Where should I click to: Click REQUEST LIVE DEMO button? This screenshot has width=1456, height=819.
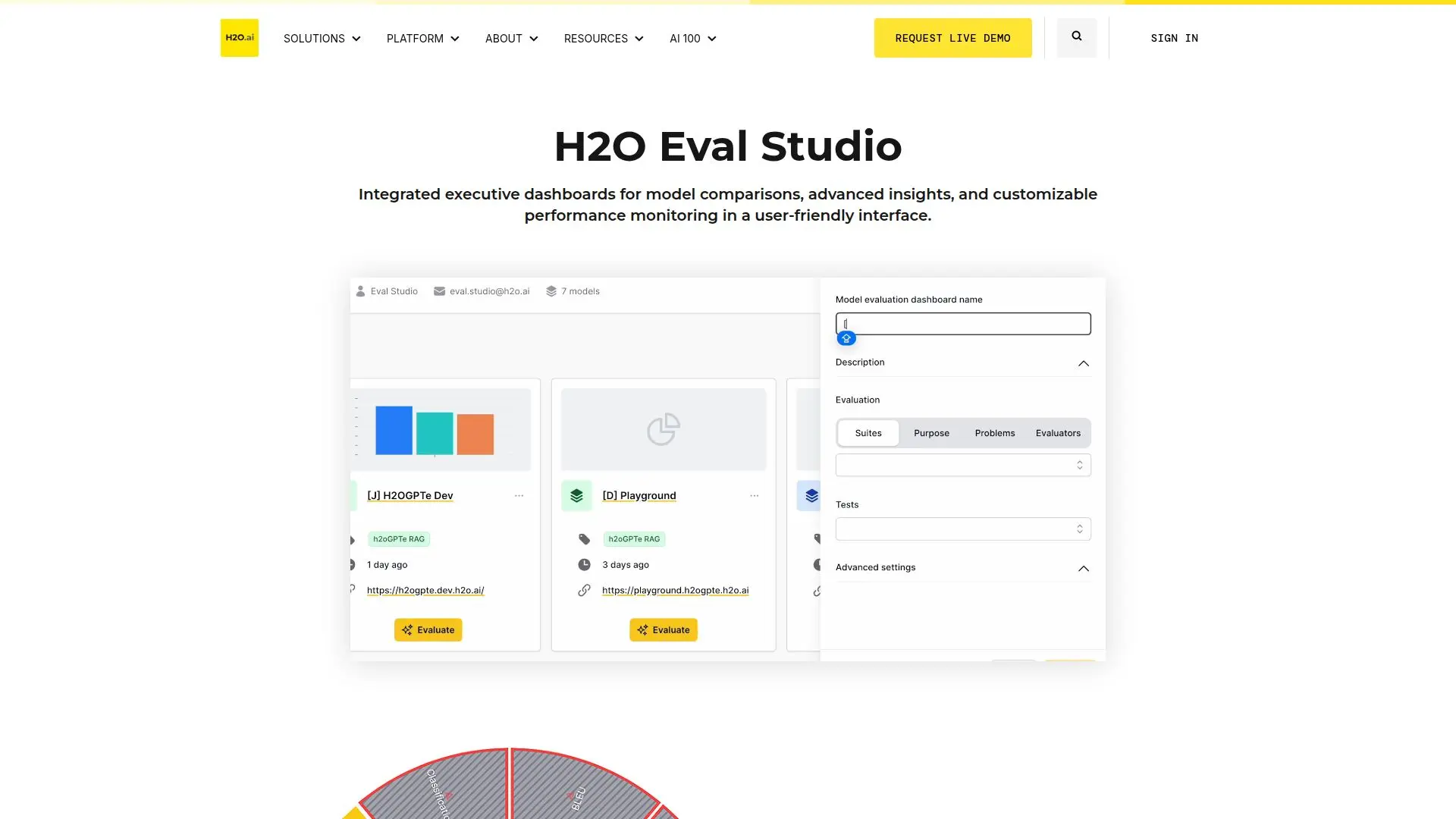click(x=952, y=38)
